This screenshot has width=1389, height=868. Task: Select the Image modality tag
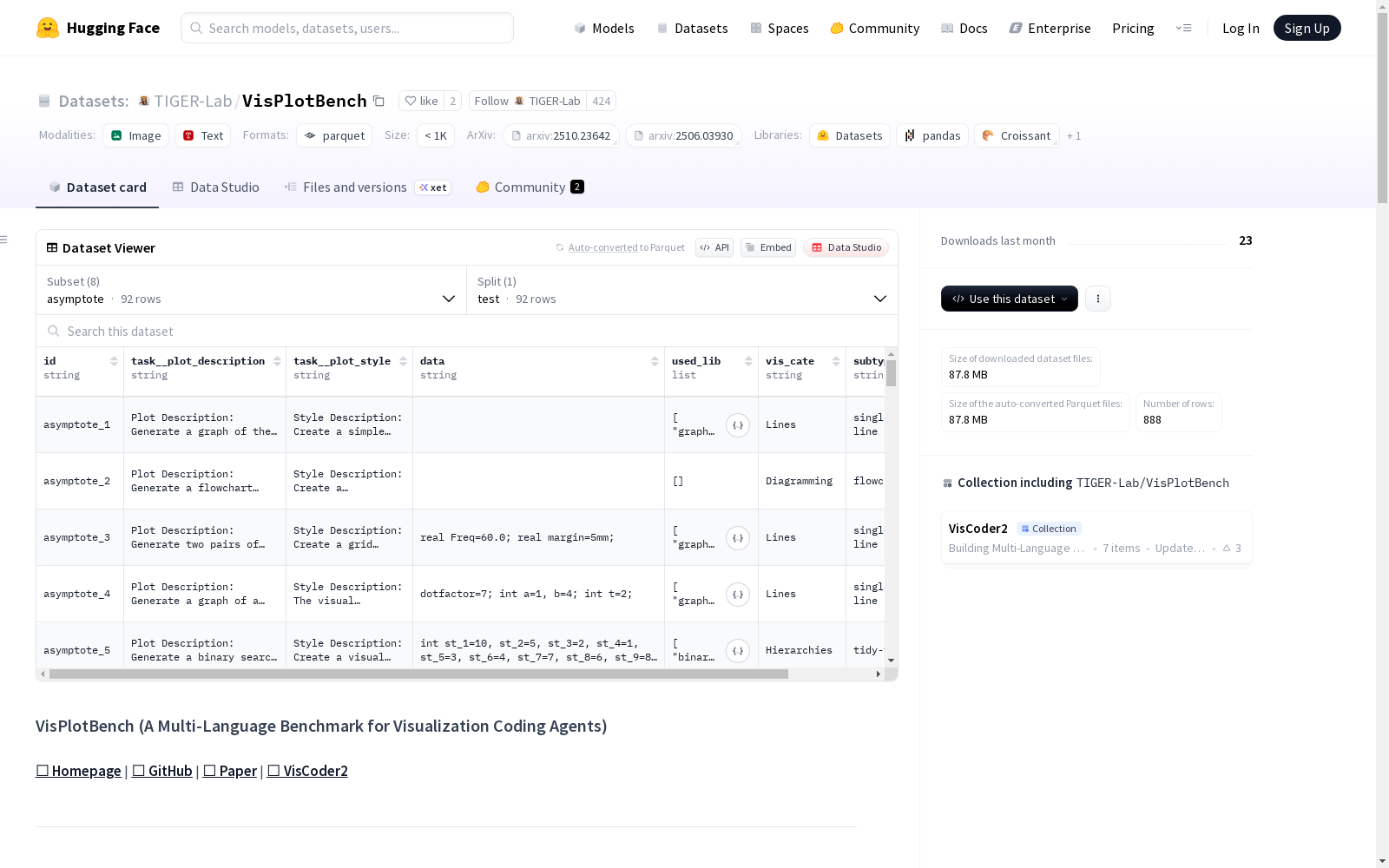pos(136,135)
